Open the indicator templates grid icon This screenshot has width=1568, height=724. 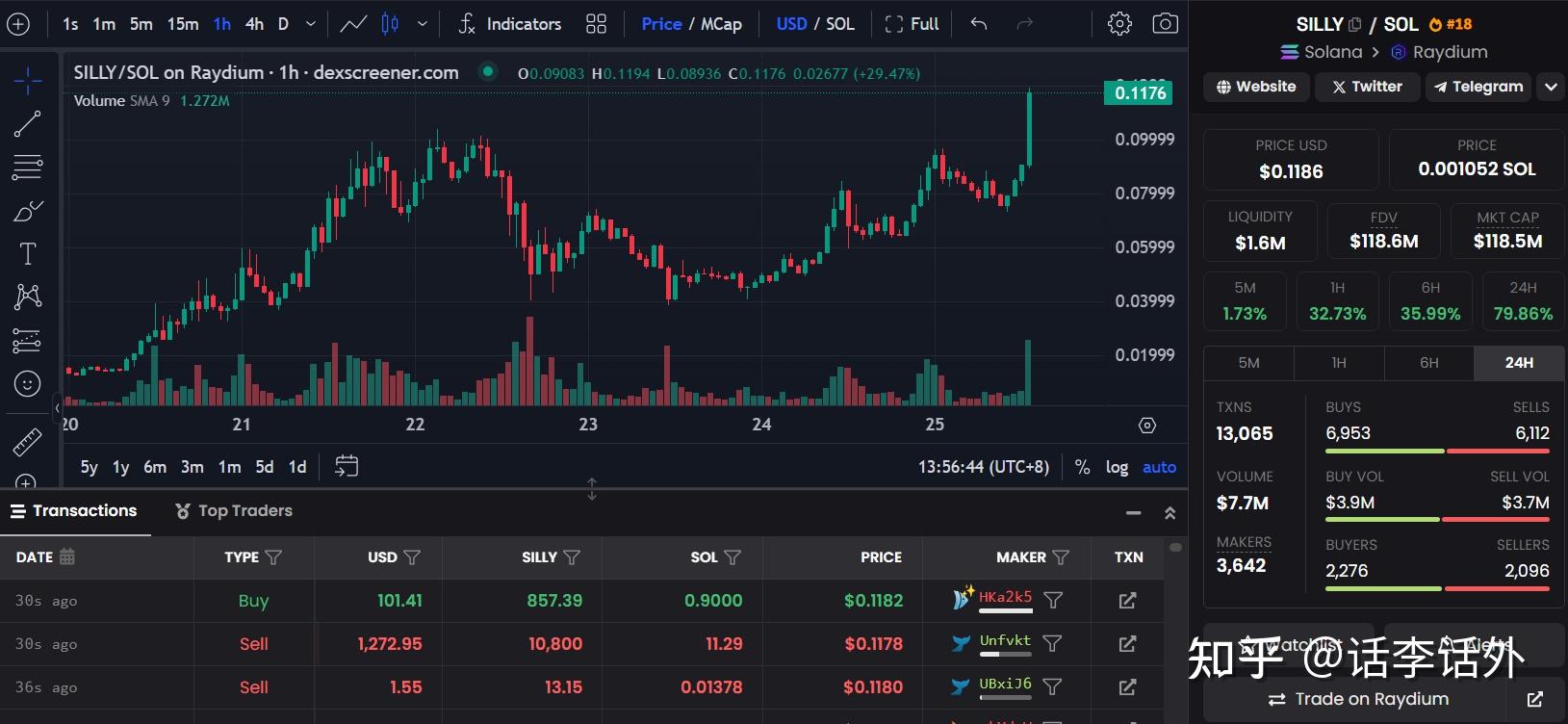point(597,24)
